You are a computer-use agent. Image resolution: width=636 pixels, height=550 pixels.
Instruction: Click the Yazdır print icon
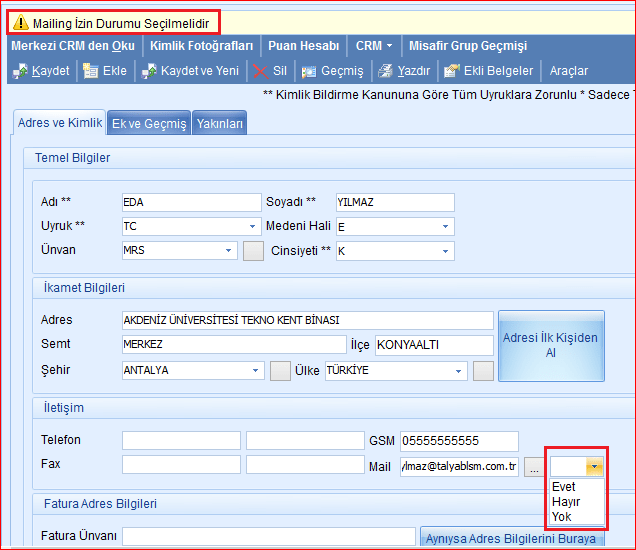387,71
